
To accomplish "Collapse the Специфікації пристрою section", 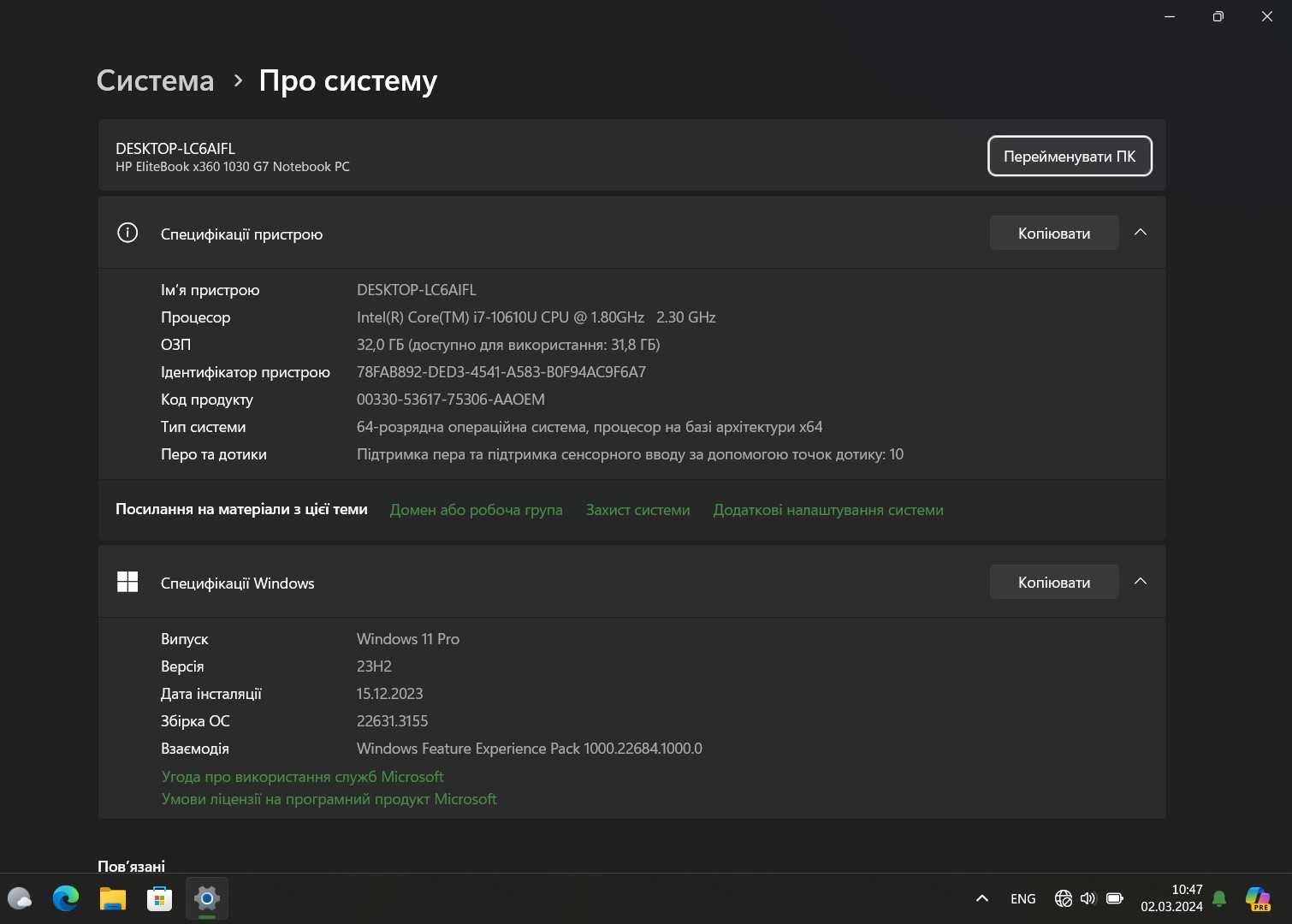I will click(1141, 233).
